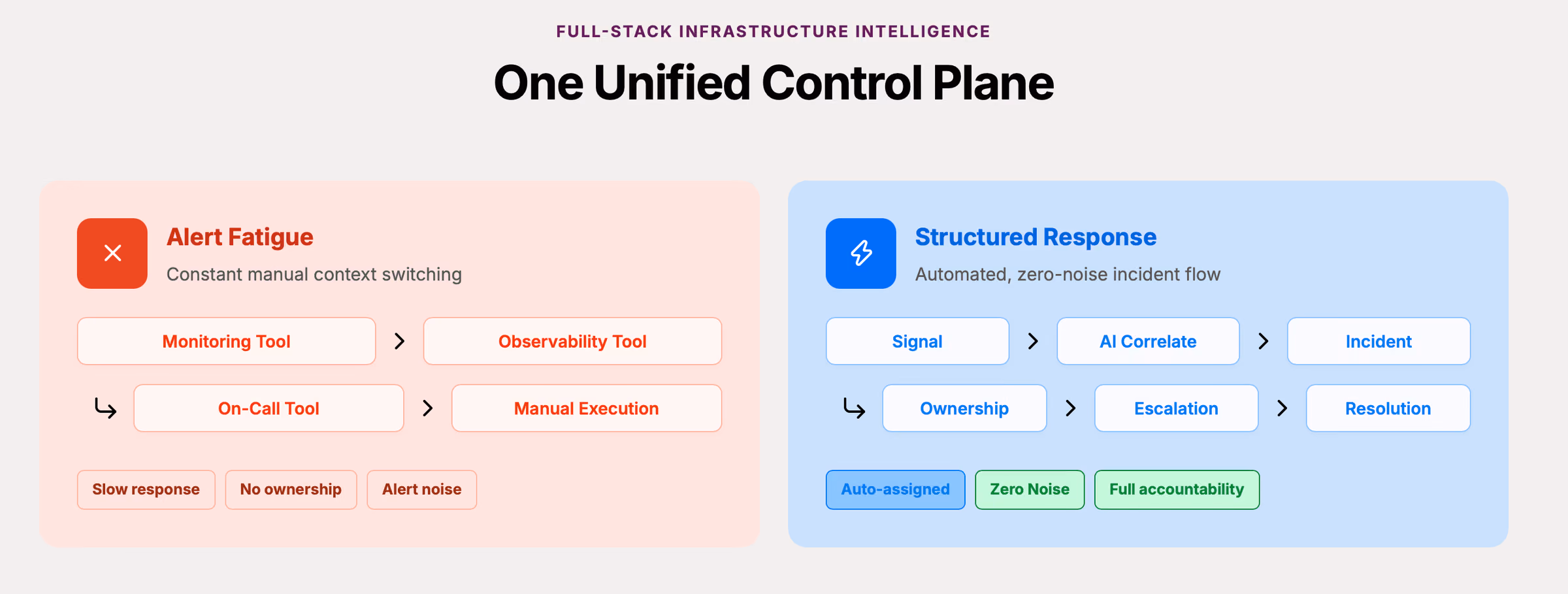Open the AI Correlate step
Viewport: 1568px width, 594px height.
pos(1148,341)
